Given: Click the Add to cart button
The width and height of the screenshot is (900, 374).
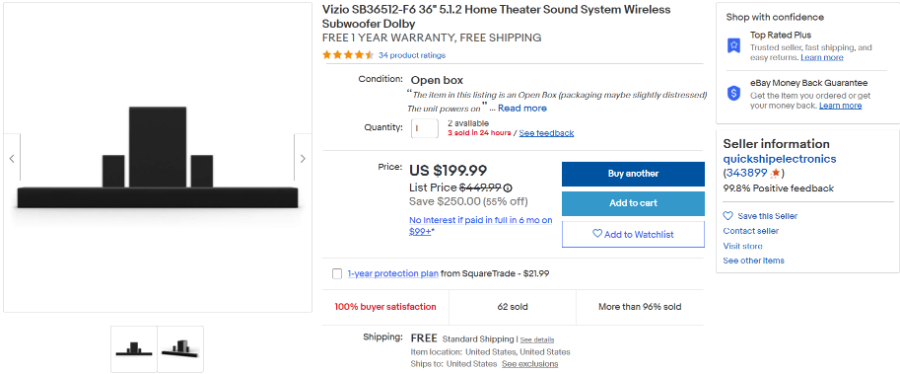Looking at the screenshot, I should coord(633,203).
